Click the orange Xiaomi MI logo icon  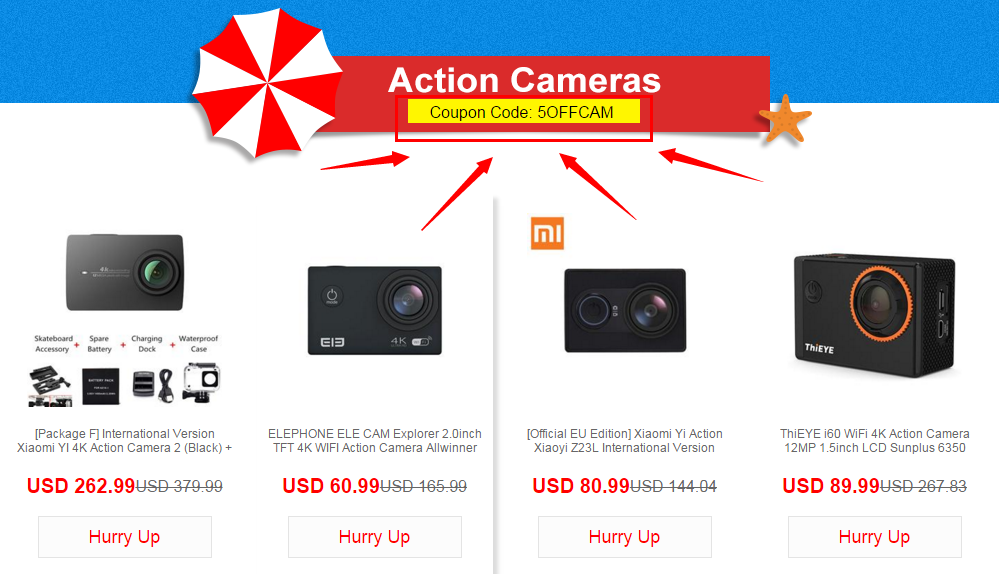[x=547, y=233]
